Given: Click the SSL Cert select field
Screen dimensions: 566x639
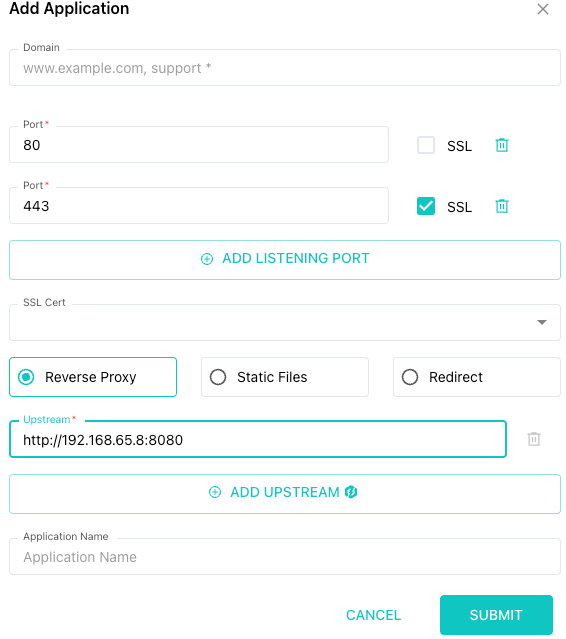Looking at the screenshot, I should coord(285,322).
